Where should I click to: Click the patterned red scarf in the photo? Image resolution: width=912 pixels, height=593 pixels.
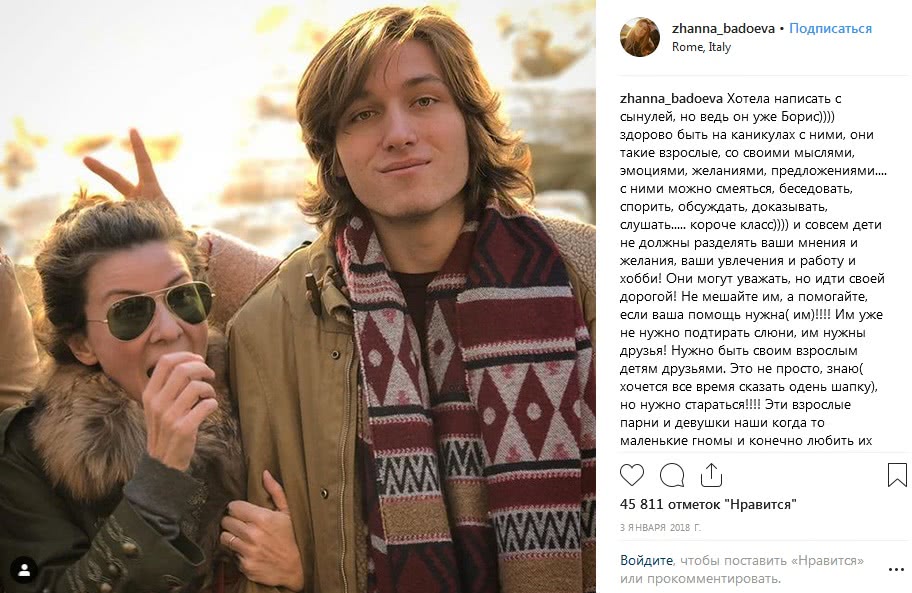point(470,400)
